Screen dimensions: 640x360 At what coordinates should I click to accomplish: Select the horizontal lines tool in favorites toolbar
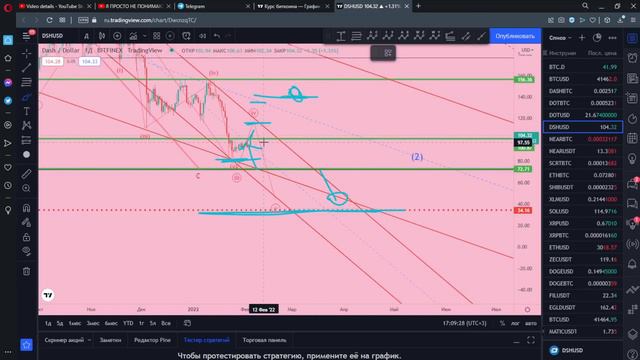(x=356, y=36)
